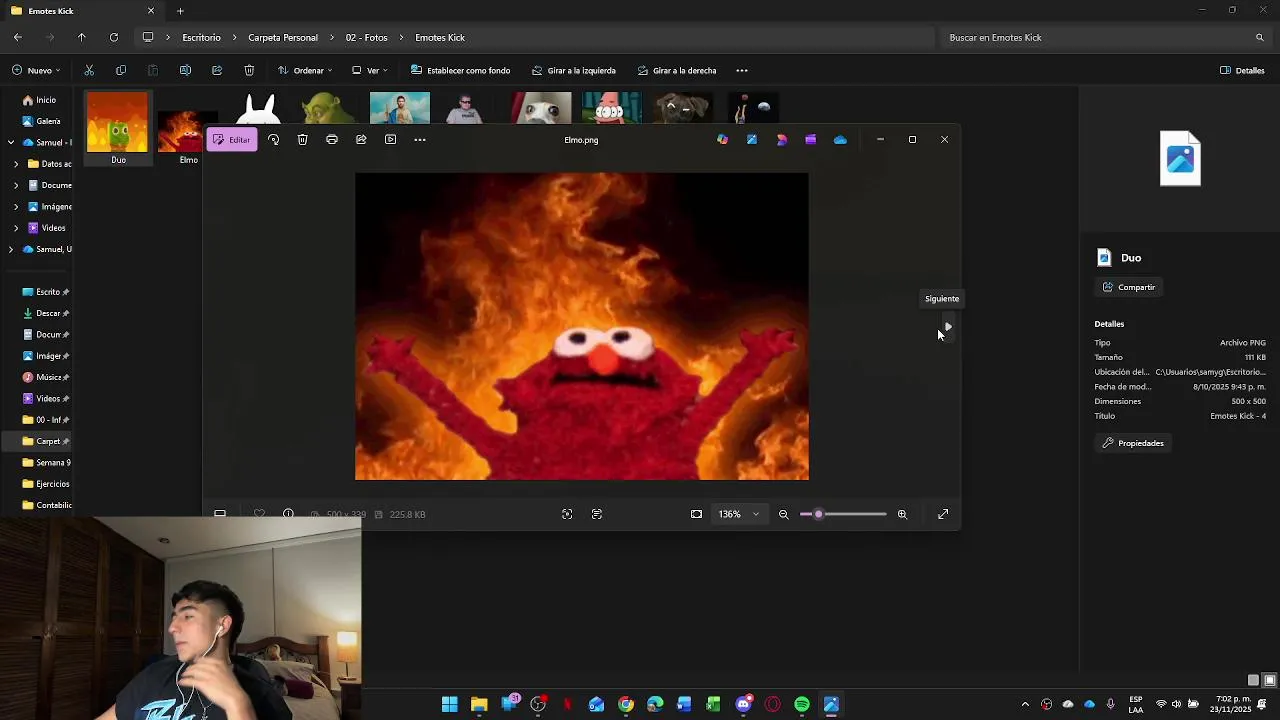The width and height of the screenshot is (1280, 720).
Task: Click the Editar button in Photos
Action: coord(232,140)
